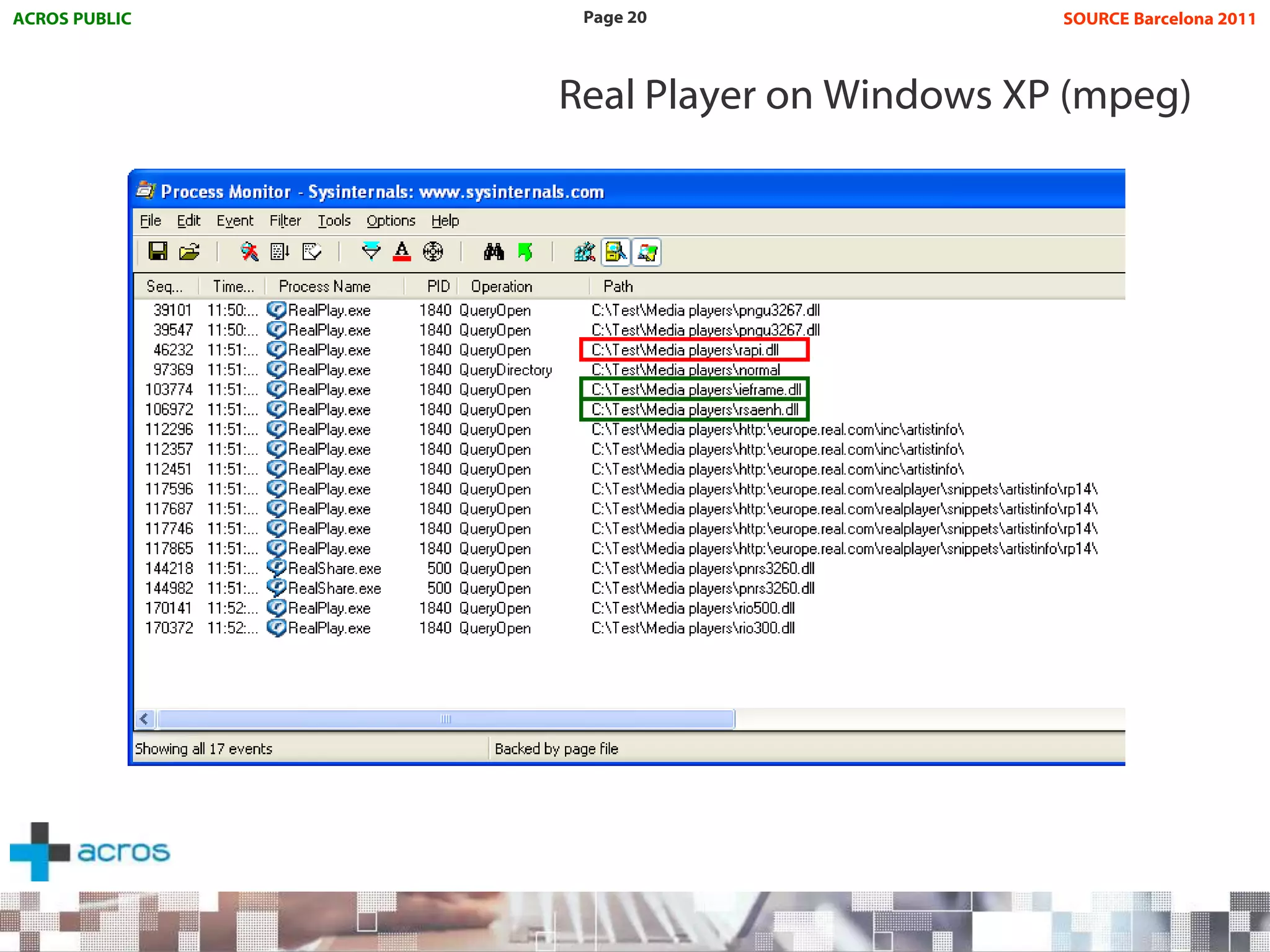The height and width of the screenshot is (952, 1270).
Task: Open the Help menu
Action: point(445,221)
